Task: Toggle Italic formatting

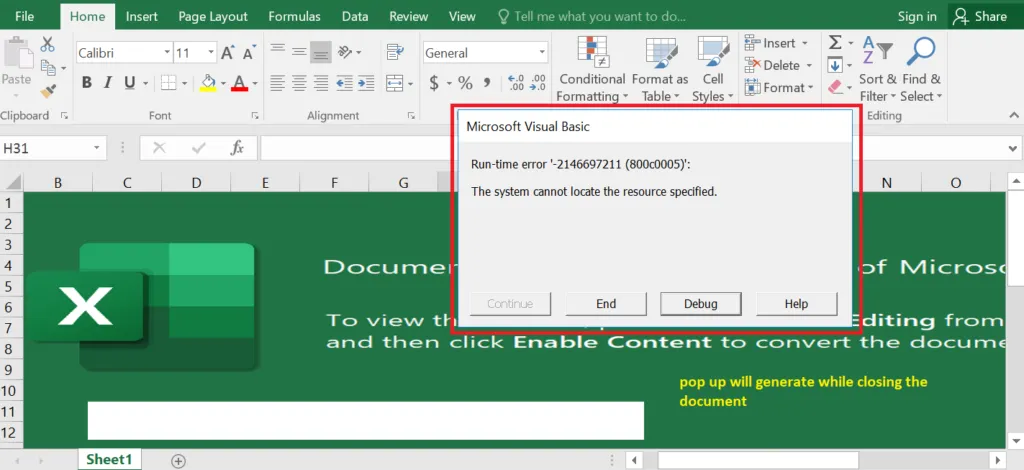Action: pyautogui.click(x=108, y=83)
